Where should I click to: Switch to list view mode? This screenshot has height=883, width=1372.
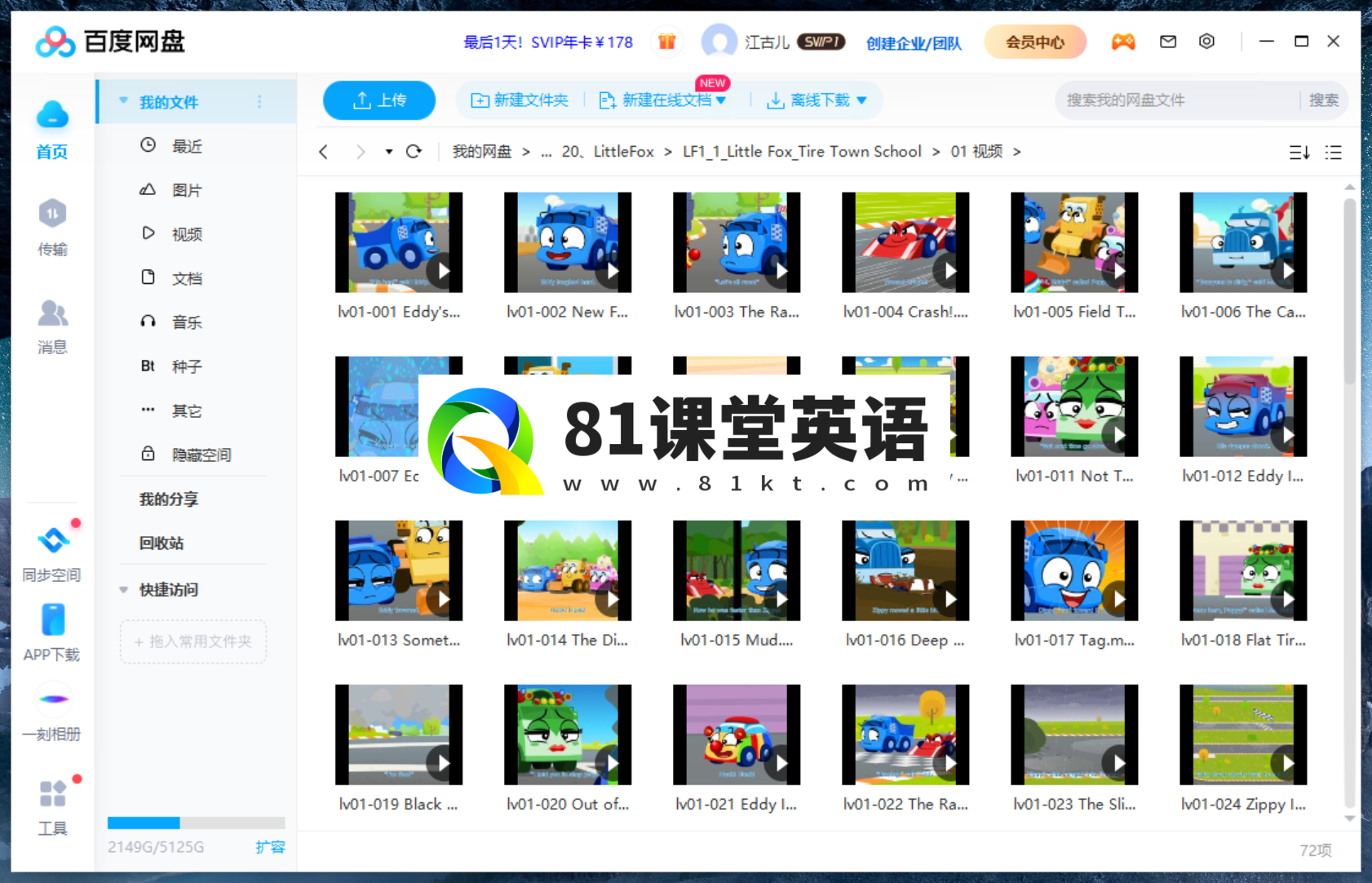coord(1334,153)
